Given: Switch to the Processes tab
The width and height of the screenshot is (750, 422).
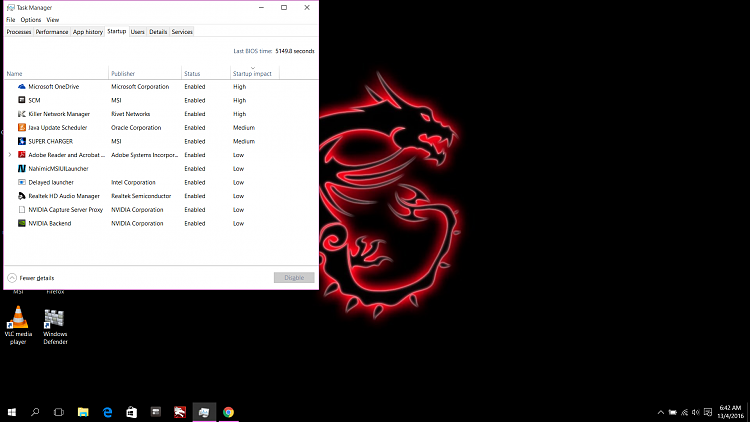Looking at the screenshot, I should pyautogui.click(x=19, y=32).
